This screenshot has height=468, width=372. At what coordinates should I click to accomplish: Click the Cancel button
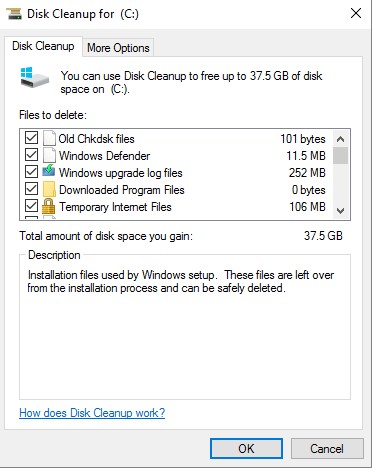click(x=327, y=449)
